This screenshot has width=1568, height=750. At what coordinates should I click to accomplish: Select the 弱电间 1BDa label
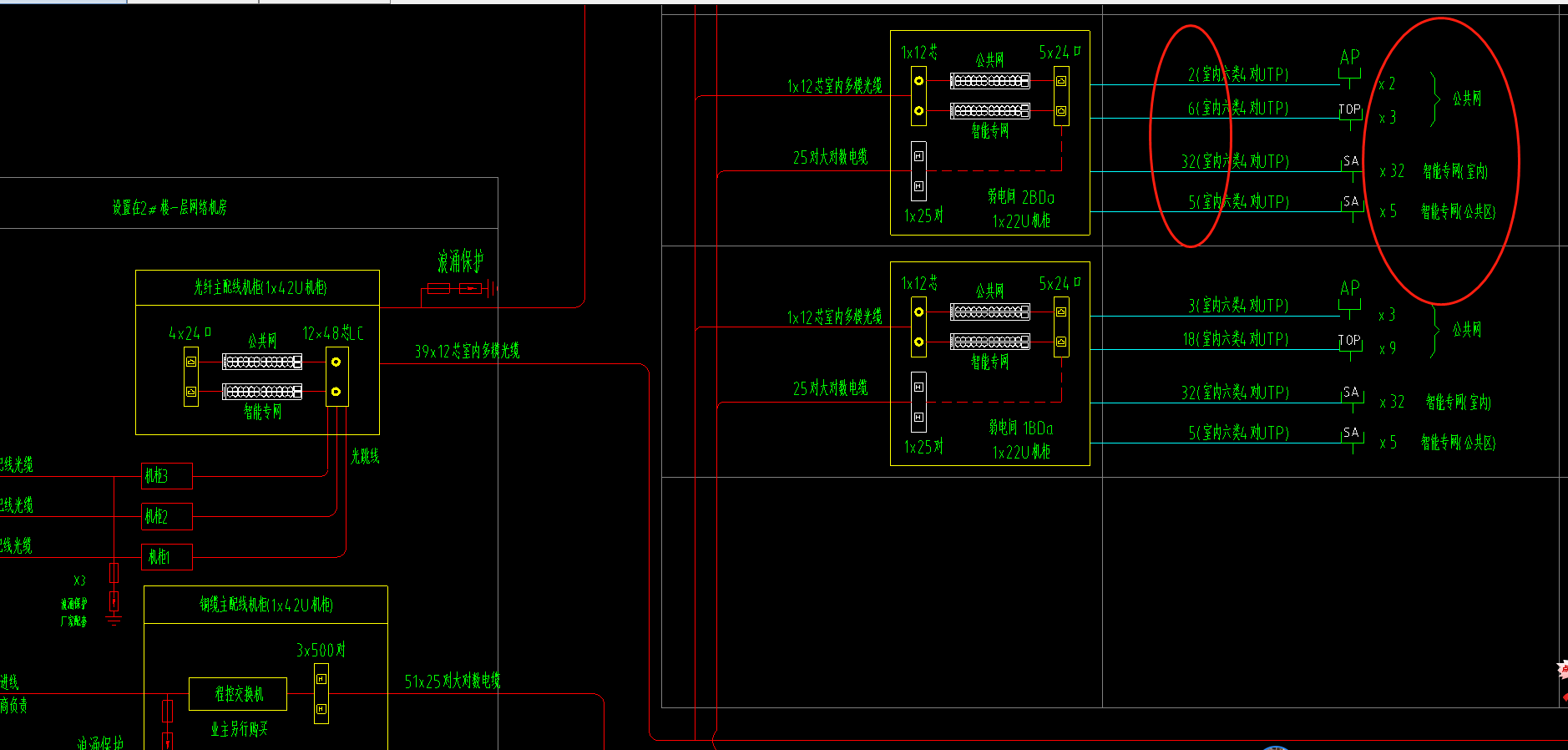tap(1020, 428)
